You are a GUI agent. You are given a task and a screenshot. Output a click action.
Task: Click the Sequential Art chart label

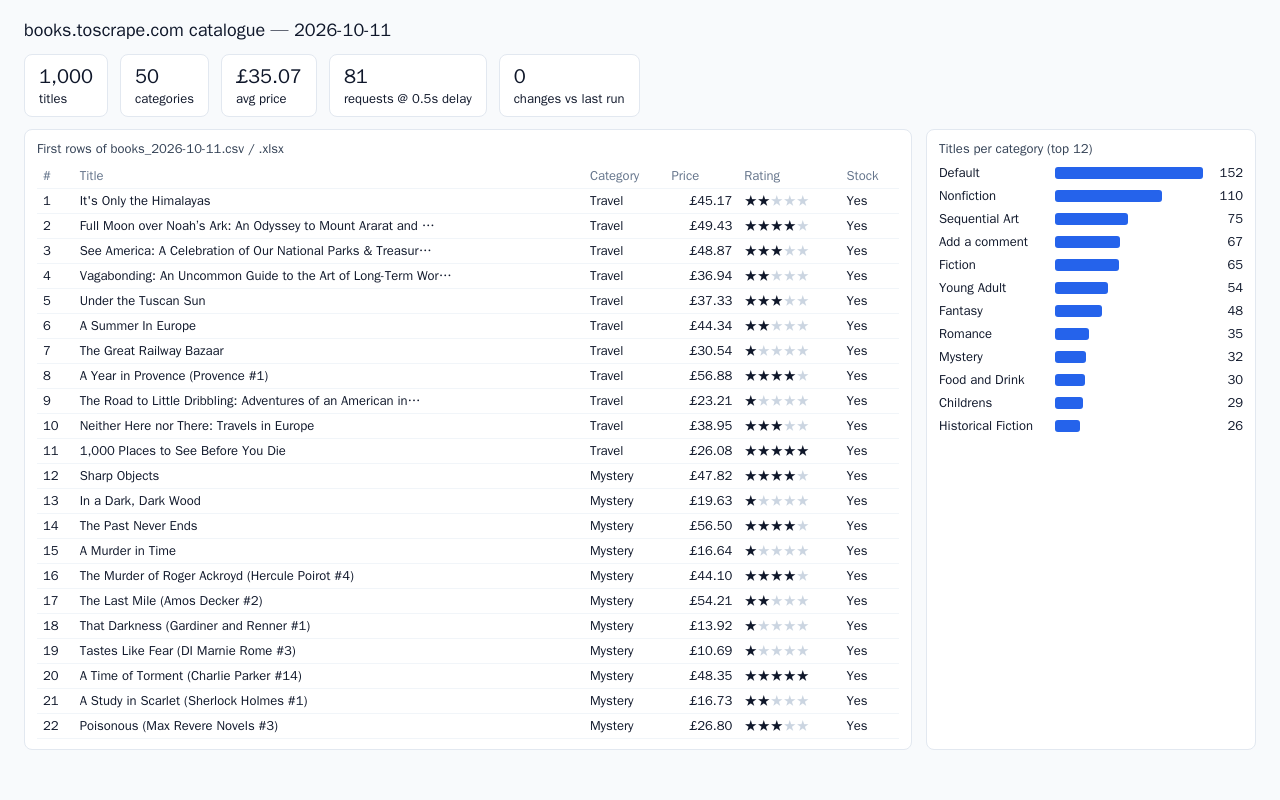point(979,219)
